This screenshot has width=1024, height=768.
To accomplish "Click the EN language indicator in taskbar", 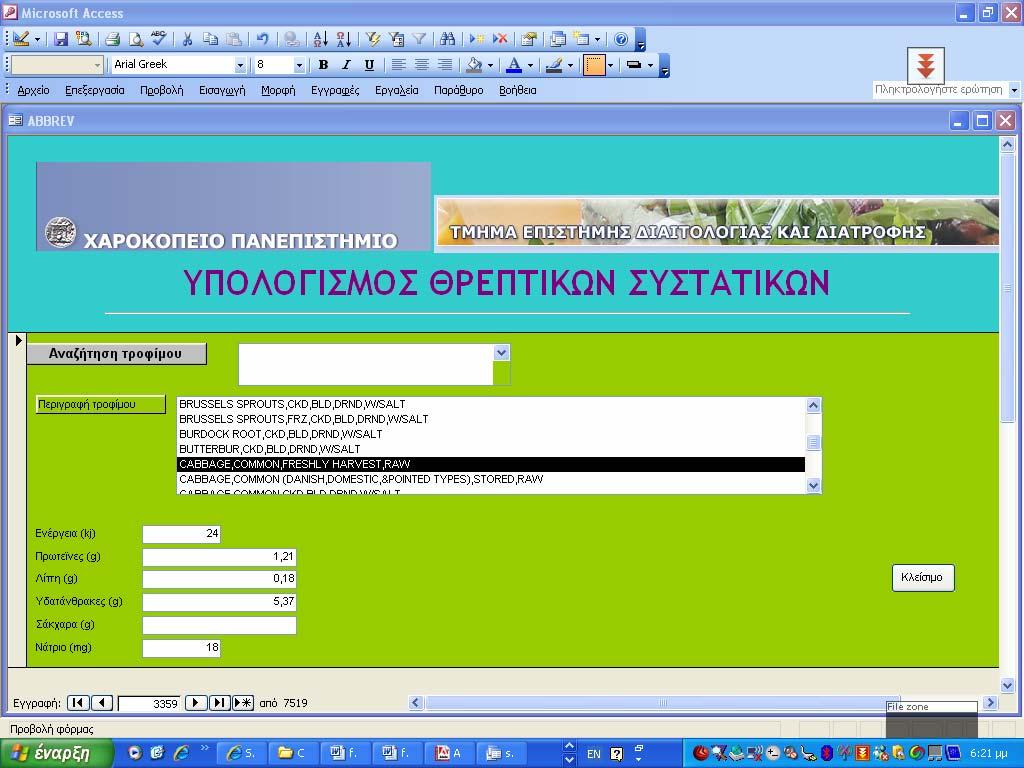I will pyautogui.click(x=593, y=754).
